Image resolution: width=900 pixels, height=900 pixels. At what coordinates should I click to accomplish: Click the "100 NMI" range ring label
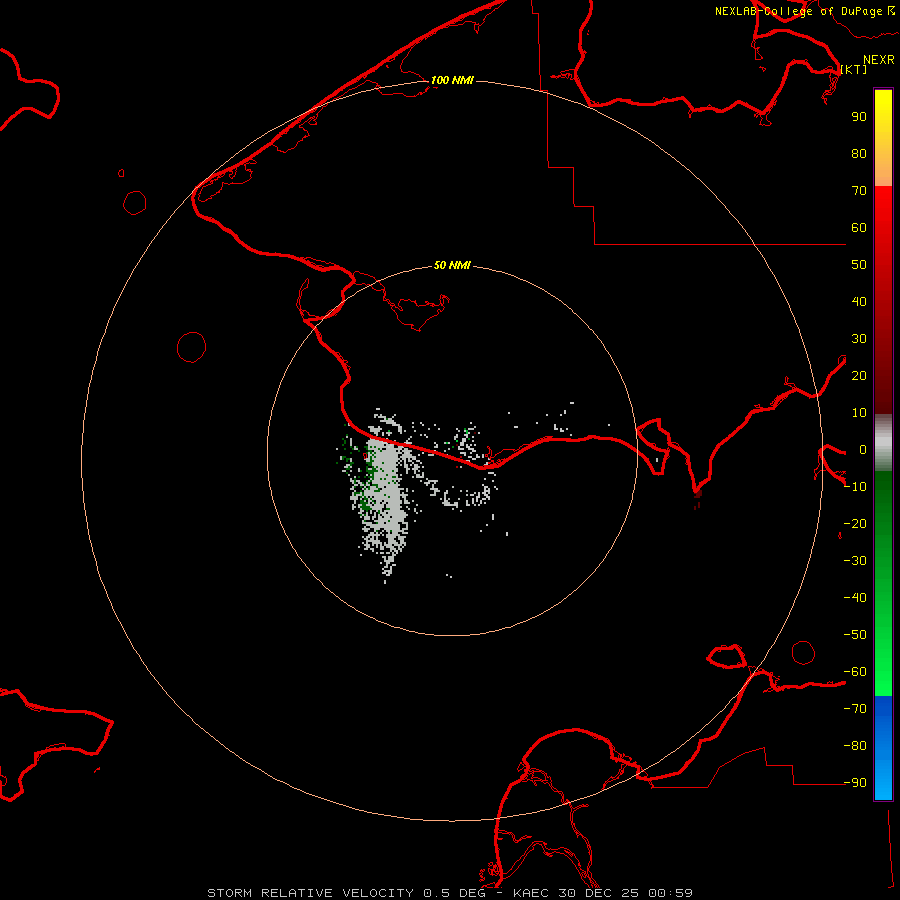tap(452, 80)
